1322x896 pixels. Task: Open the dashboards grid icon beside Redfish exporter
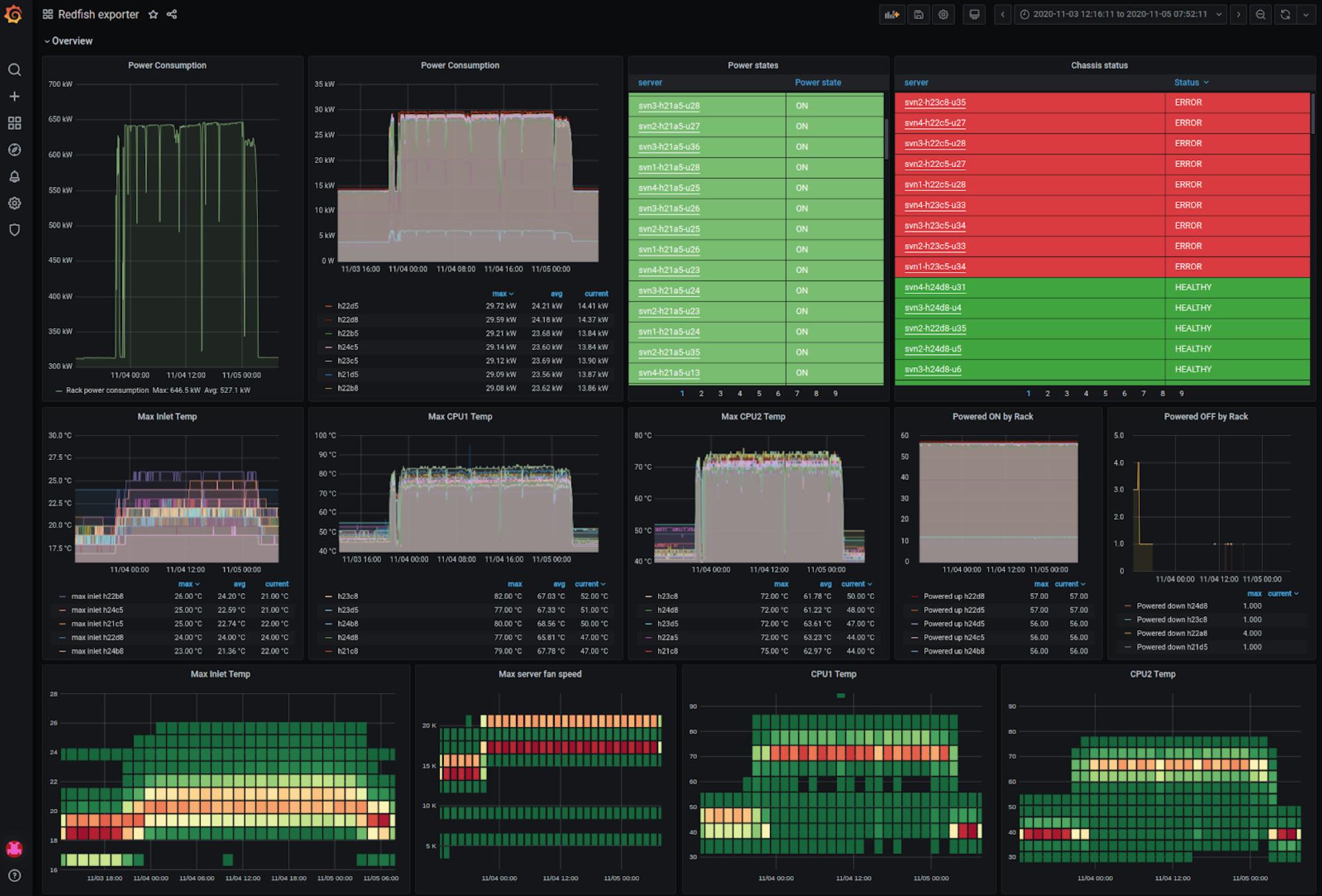click(x=48, y=14)
